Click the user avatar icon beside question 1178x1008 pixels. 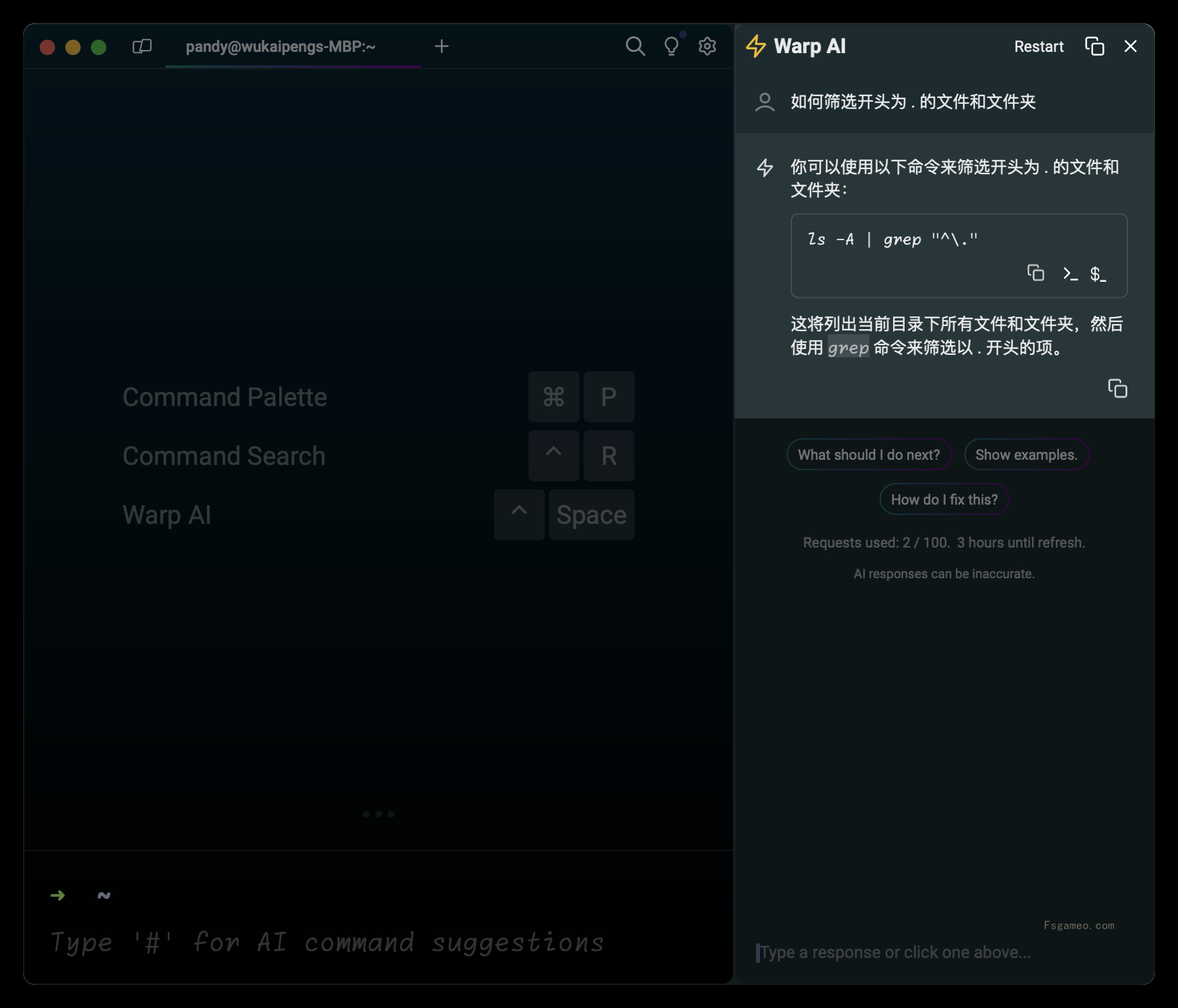765,102
